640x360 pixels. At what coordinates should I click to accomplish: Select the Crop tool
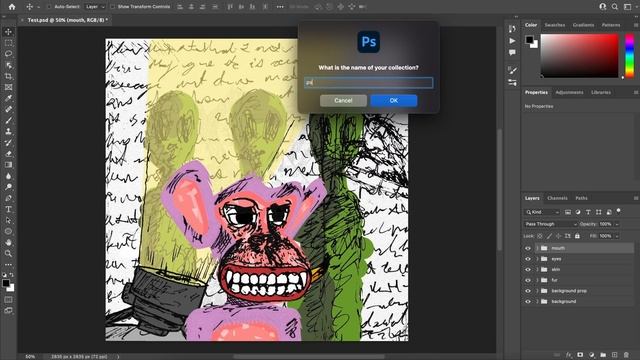(8, 76)
